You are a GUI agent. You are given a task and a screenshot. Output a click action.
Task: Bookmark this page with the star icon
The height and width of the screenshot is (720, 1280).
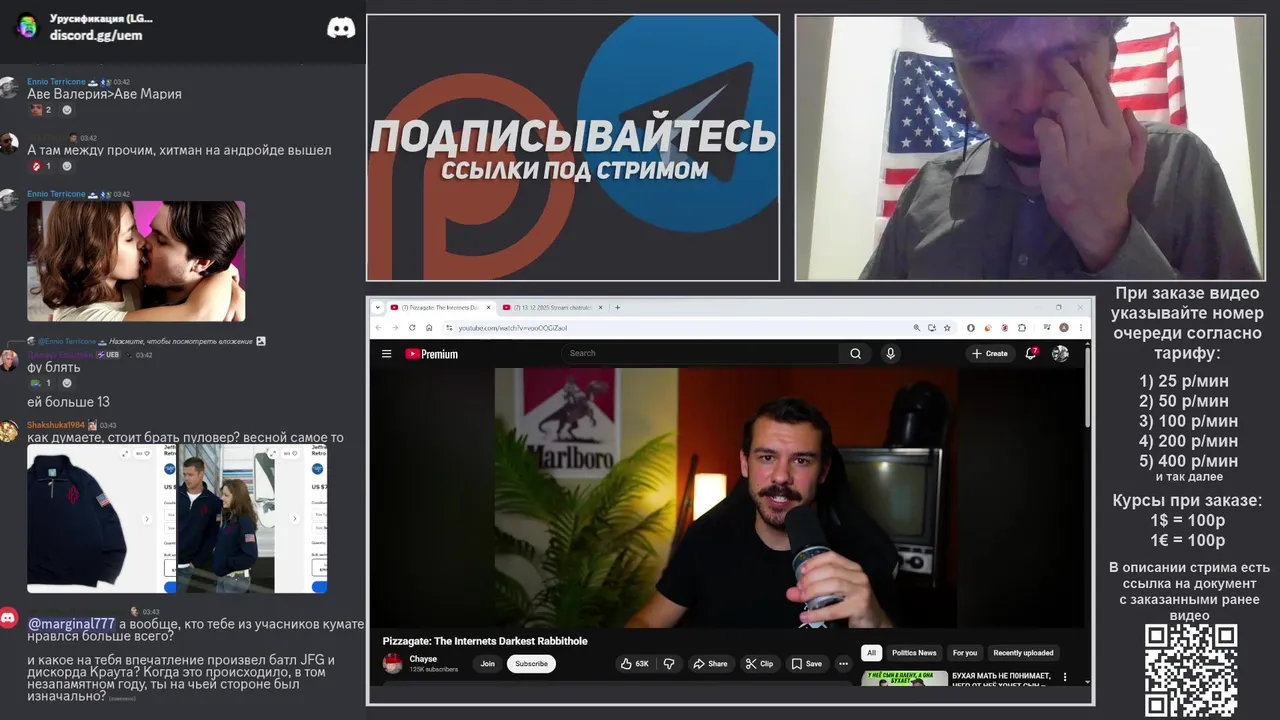[947, 327]
